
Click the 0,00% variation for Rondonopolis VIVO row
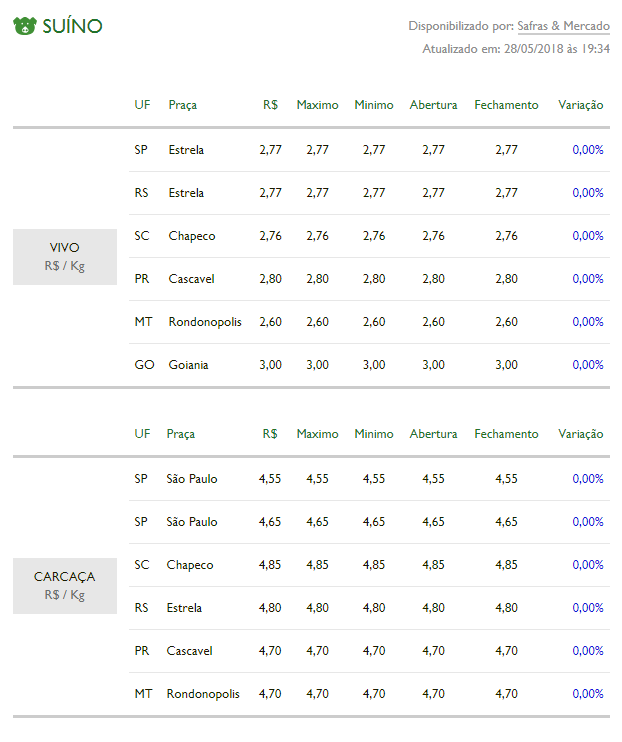point(588,322)
